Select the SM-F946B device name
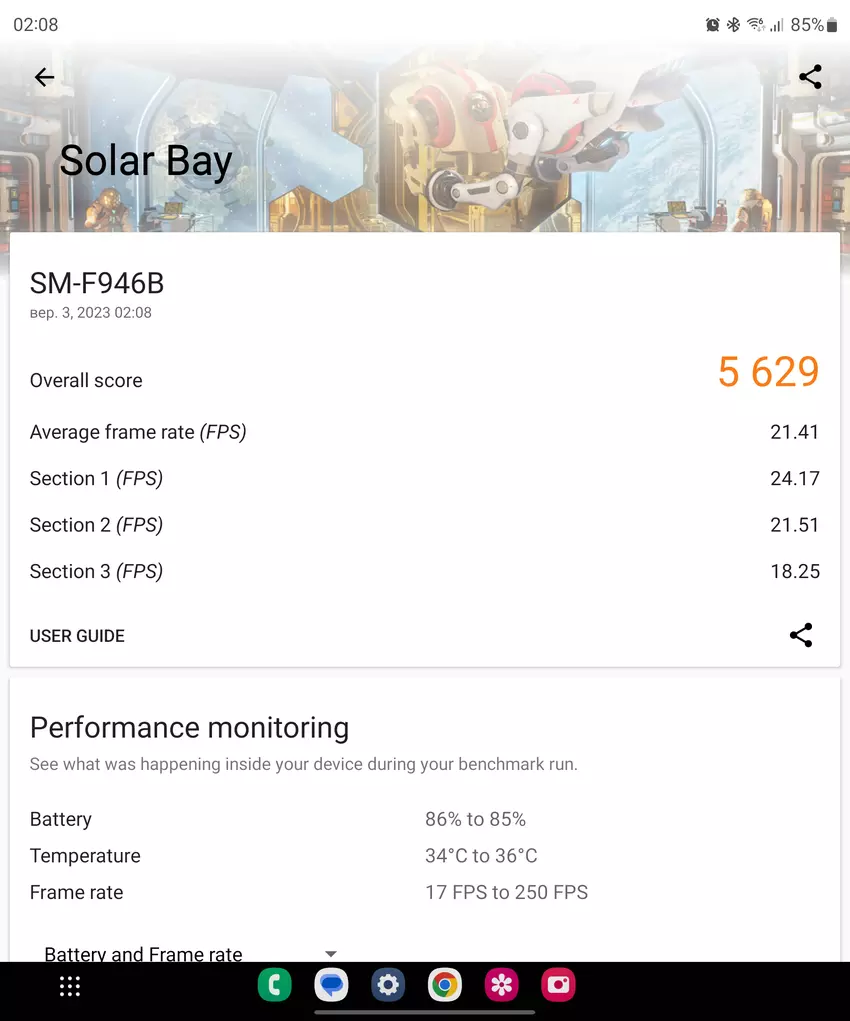This screenshot has width=850, height=1021. pos(97,284)
